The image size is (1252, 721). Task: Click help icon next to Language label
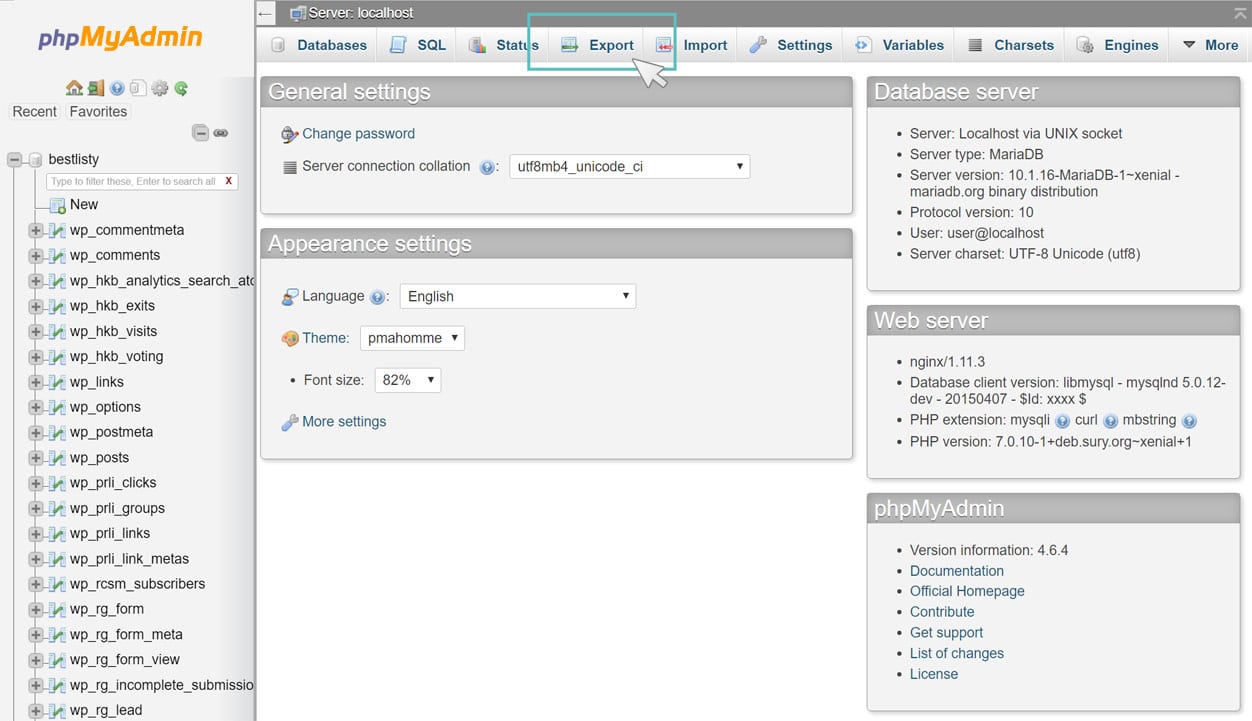tap(377, 297)
